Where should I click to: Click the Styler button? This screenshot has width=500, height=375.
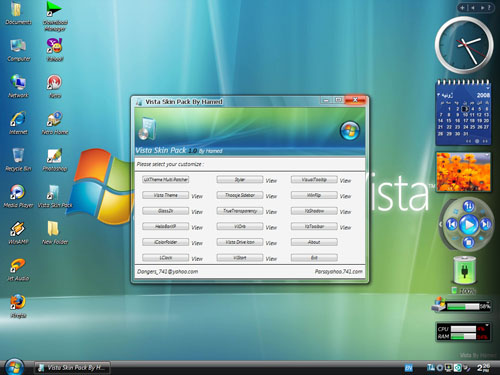point(240,180)
